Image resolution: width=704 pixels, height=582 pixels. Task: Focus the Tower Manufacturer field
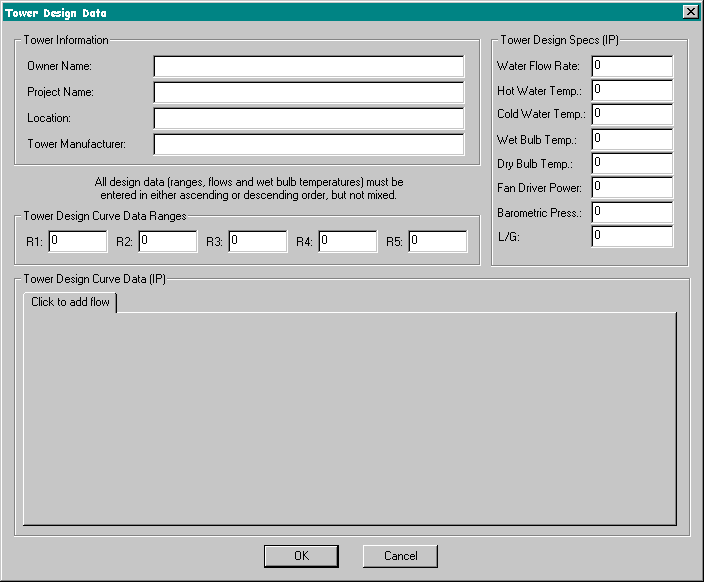pos(308,144)
